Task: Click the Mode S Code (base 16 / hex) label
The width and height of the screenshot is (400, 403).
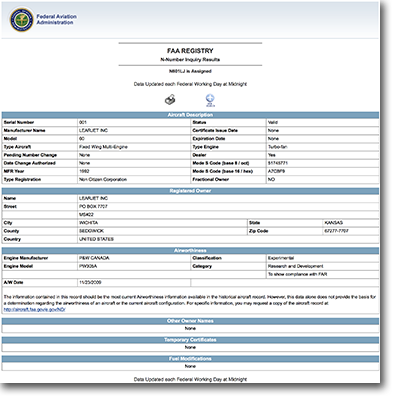Action: tap(222, 171)
